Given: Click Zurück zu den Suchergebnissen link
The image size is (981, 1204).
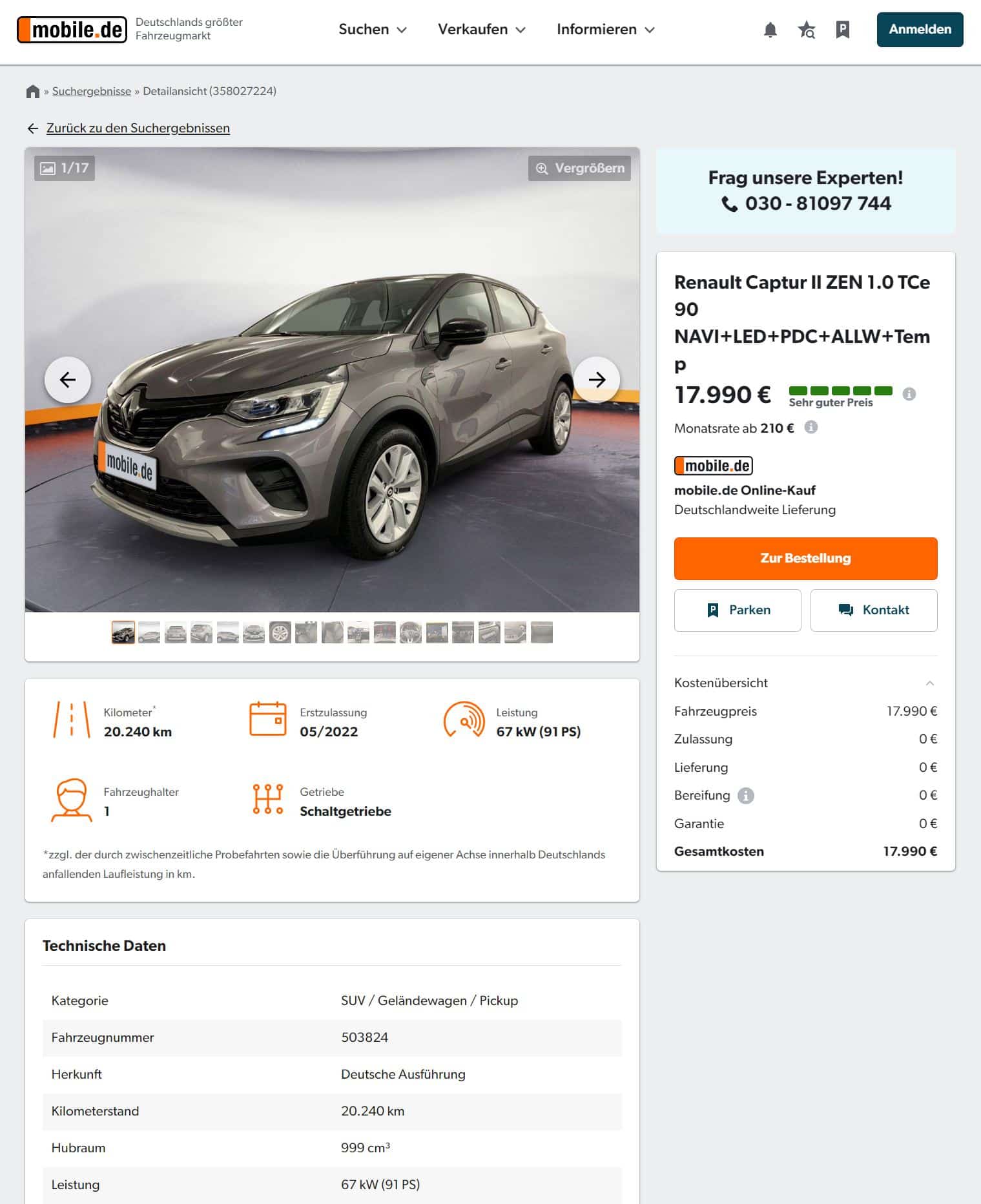Looking at the screenshot, I should pyautogui.click(x=138, y=128).
